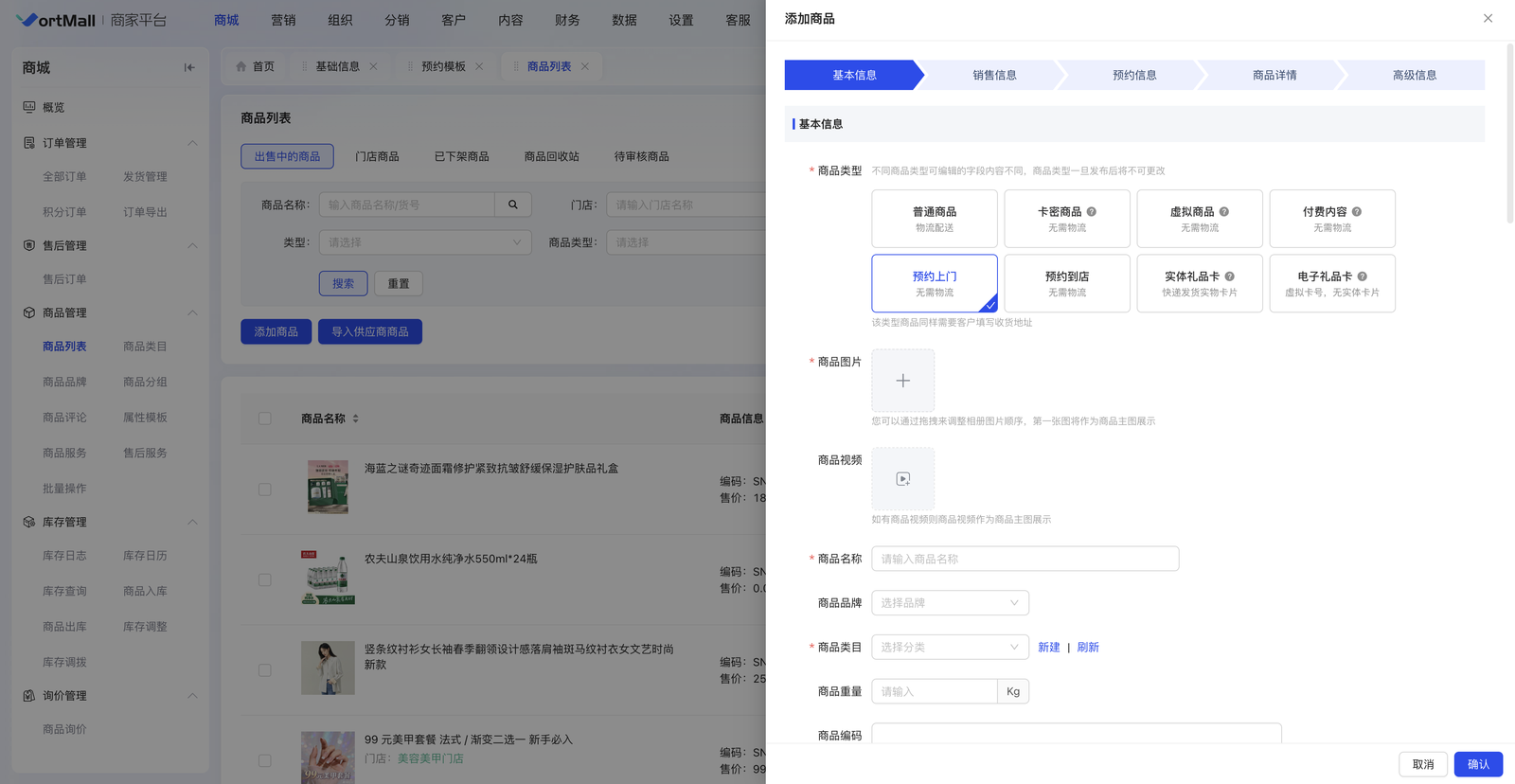Click the 新建 category link
The width and height of the screenshot is (1515, 784).
pos(1048,648)
